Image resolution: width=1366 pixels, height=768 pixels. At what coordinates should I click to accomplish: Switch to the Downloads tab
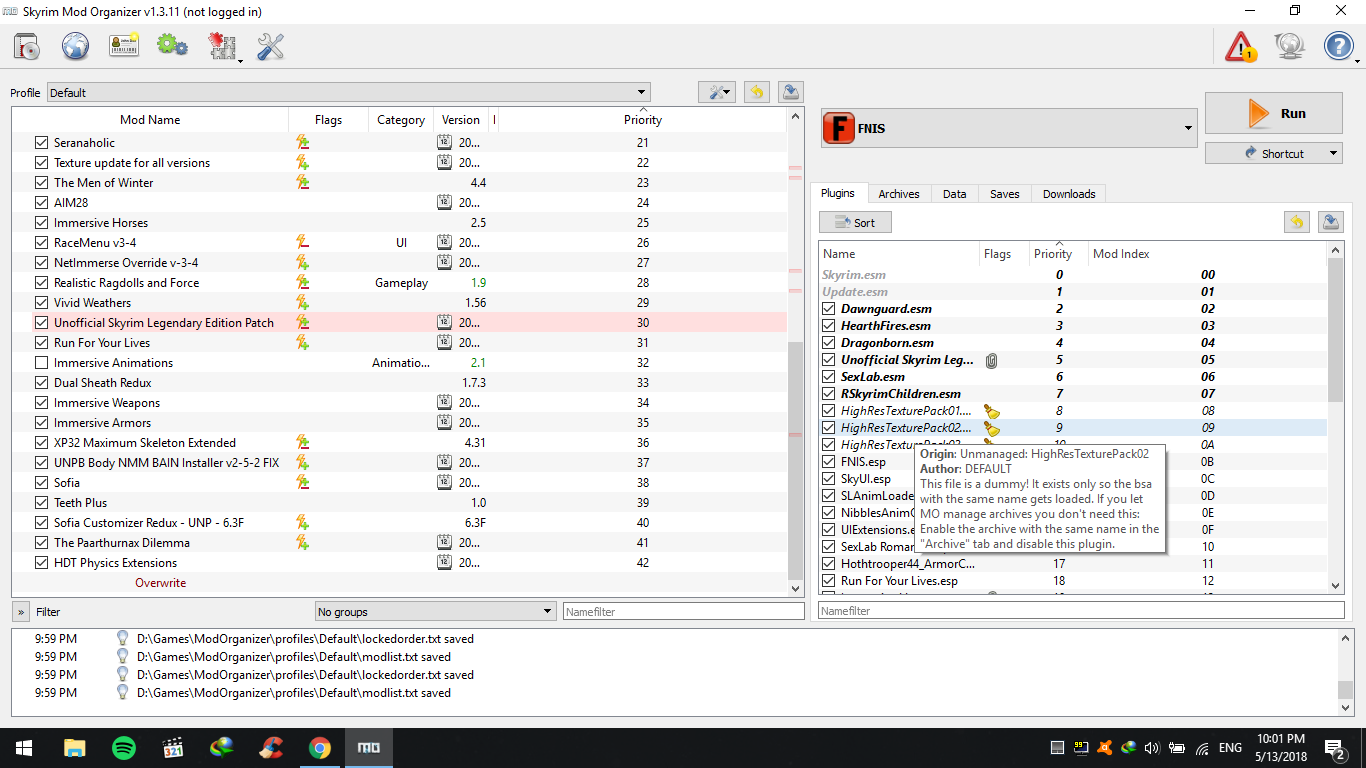point(1069,194)
